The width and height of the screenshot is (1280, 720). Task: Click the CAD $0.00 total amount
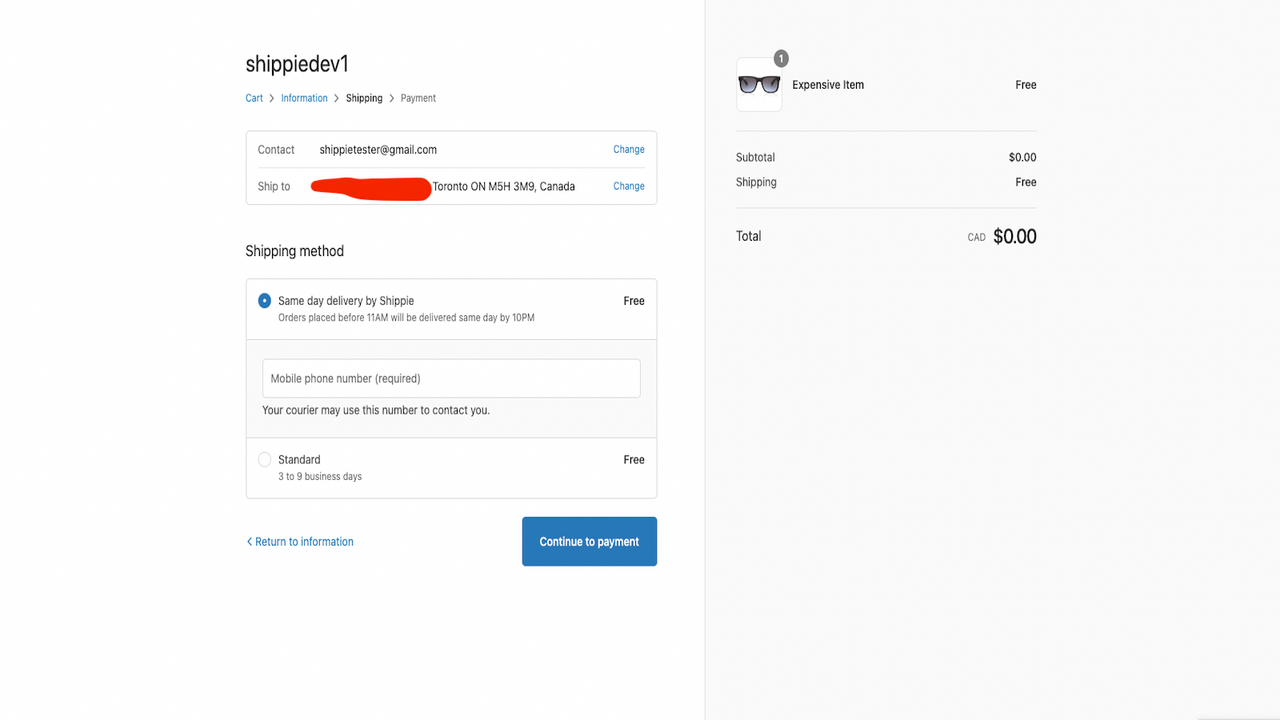[1001, 236]
